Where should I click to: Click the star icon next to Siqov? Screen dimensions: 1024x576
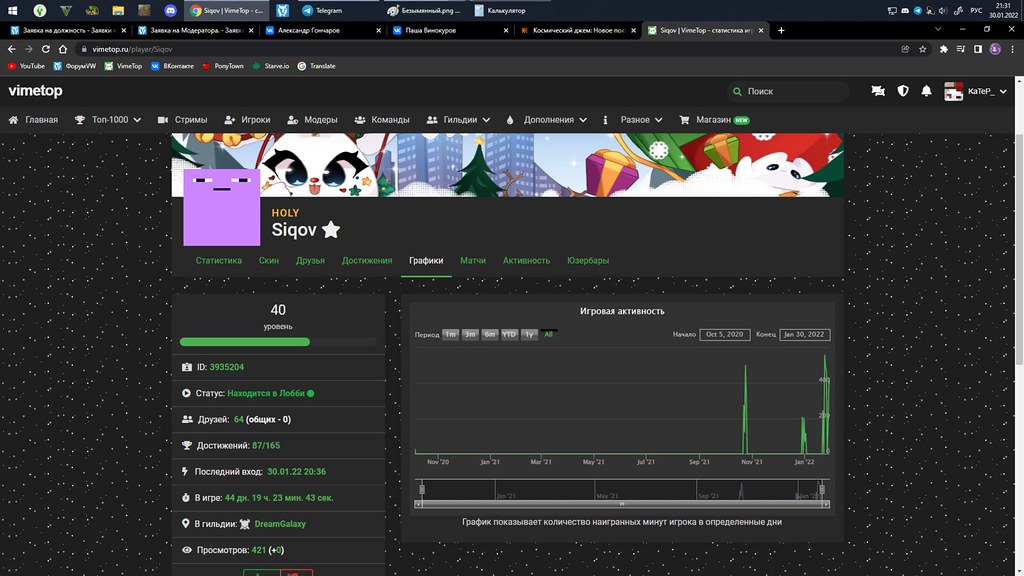pyautogui.click(x=331, y=230)
